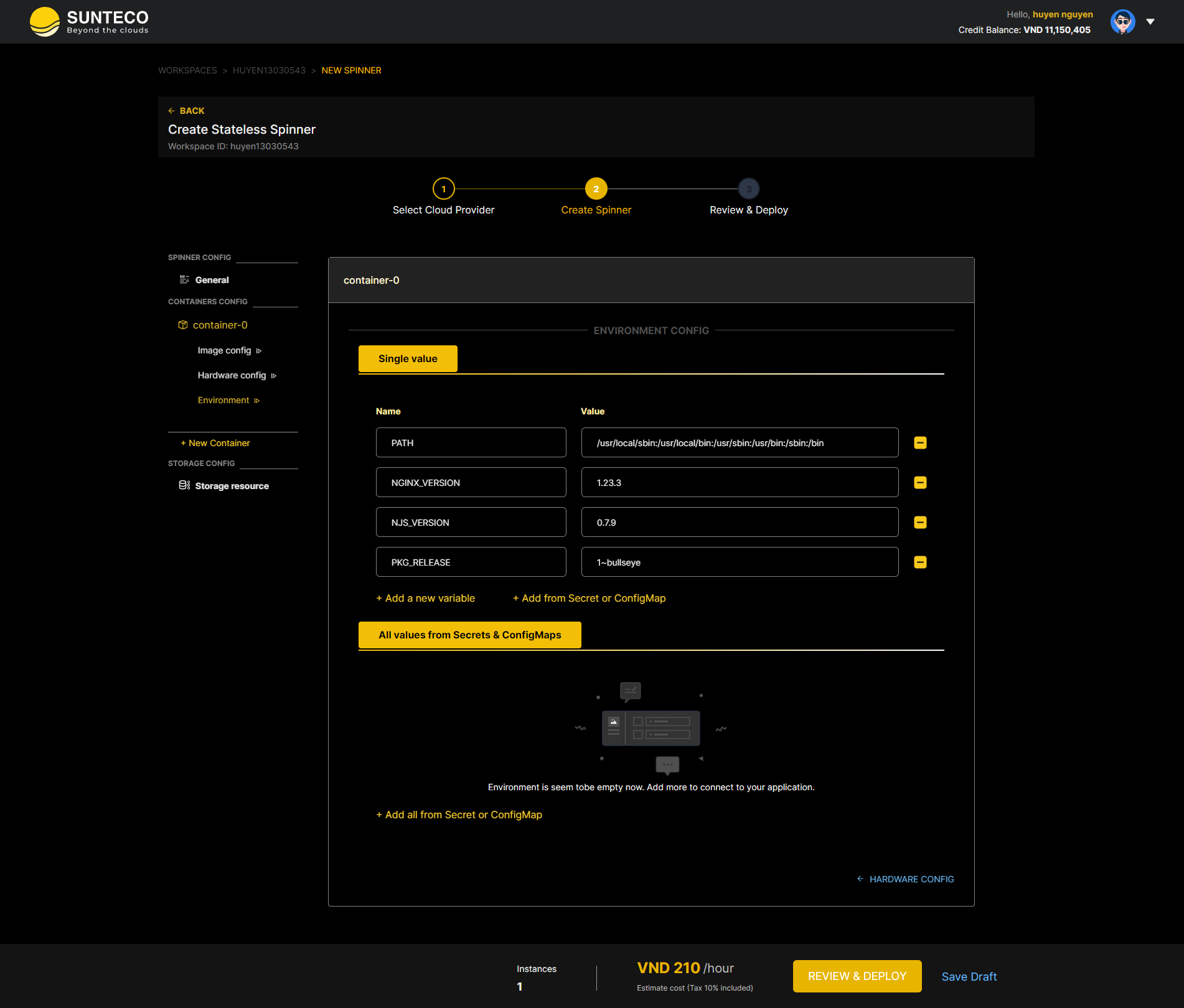Open the account dropdown arrow
1184x1008 pixels.
pyautogui.click(x=1150, y=22)
